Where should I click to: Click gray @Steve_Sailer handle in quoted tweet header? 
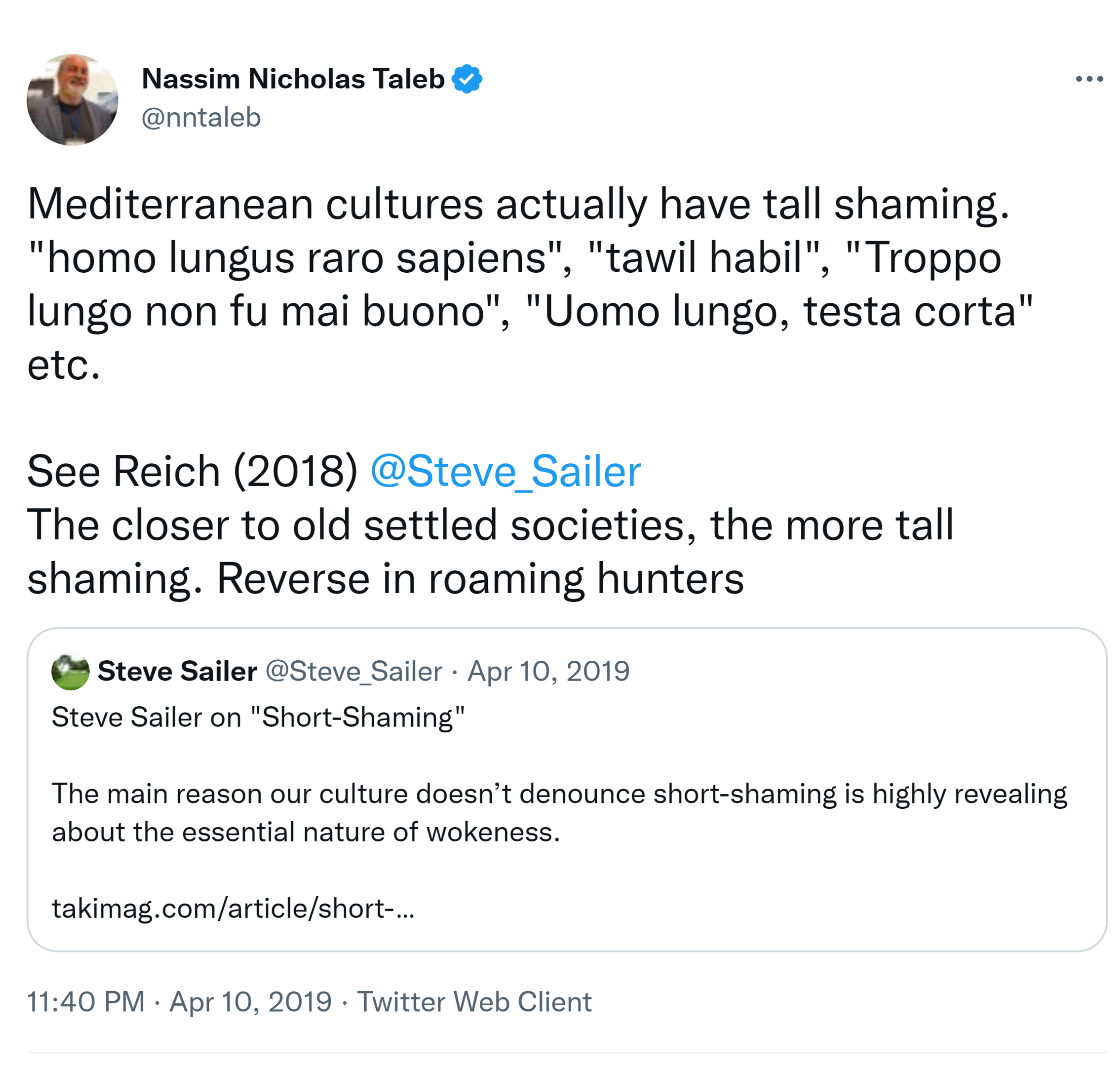(x=354, y=671)
